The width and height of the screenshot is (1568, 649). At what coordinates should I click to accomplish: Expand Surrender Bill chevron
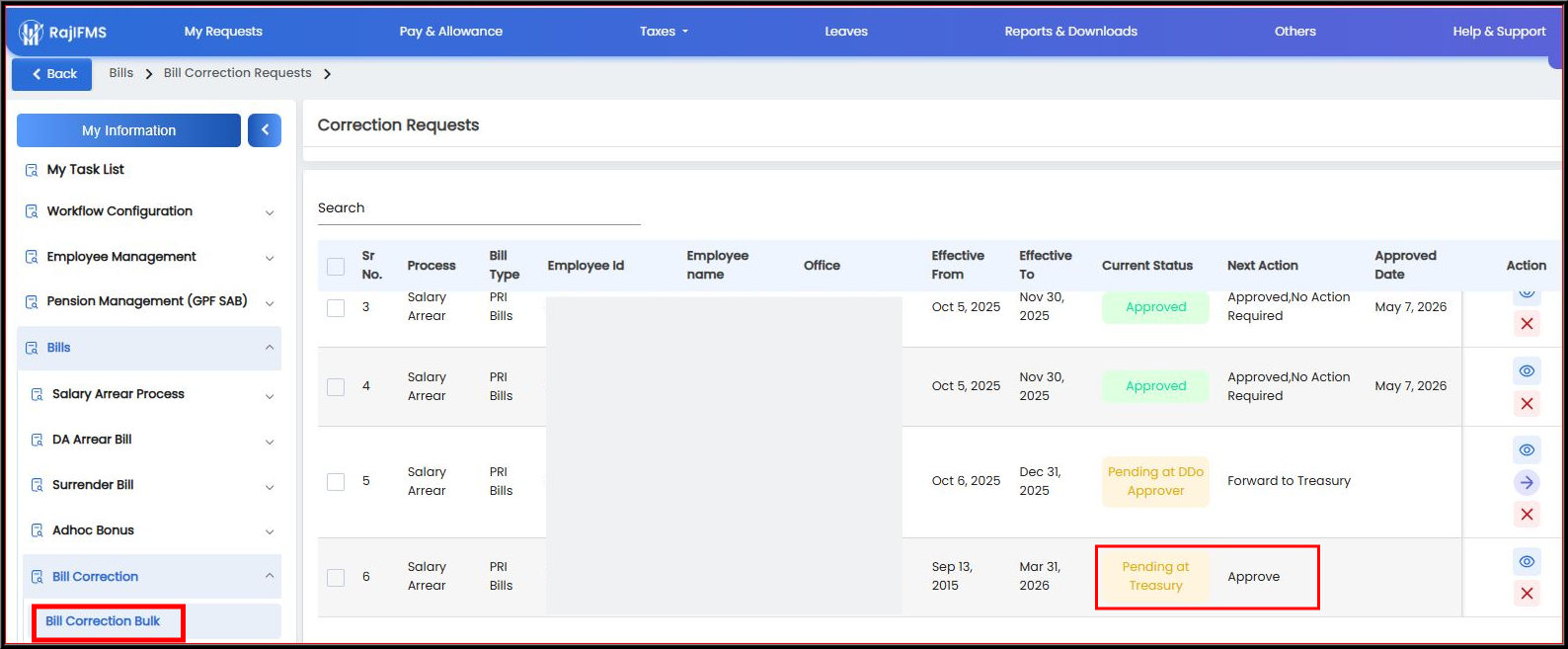coord(270,487)
